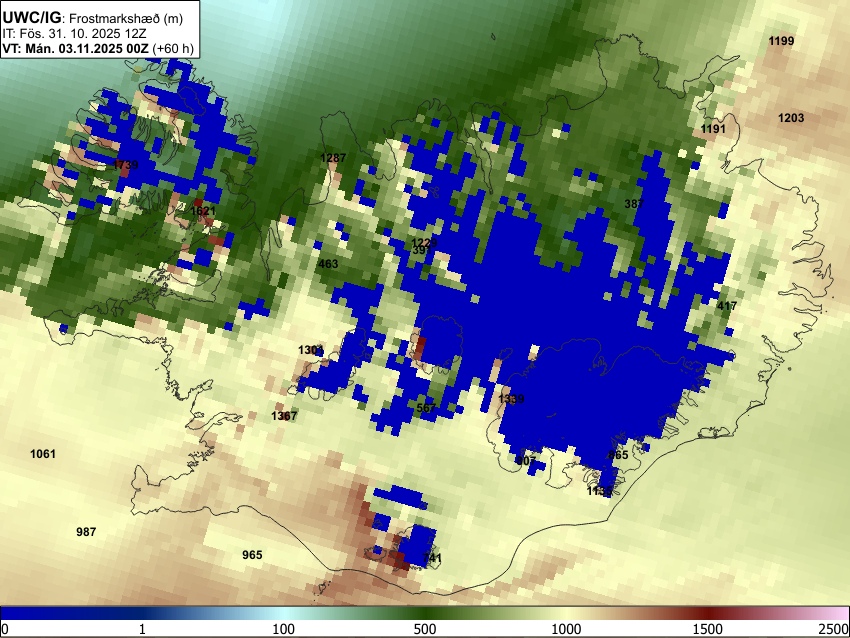Click the map value 865
The image size is (850, 638).
click(x=618, y=455)
